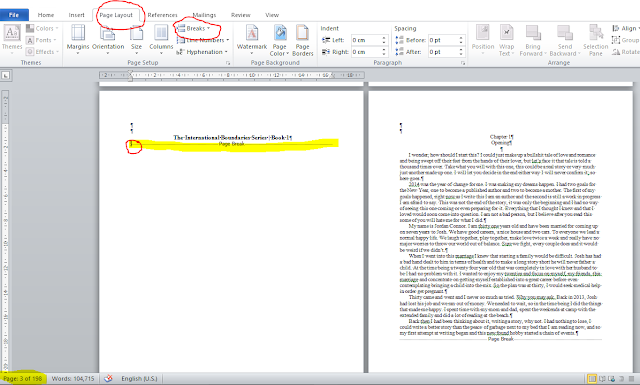640x385 pixels.
Task: Click the Group objects button
Action: (x=625, y=40)
